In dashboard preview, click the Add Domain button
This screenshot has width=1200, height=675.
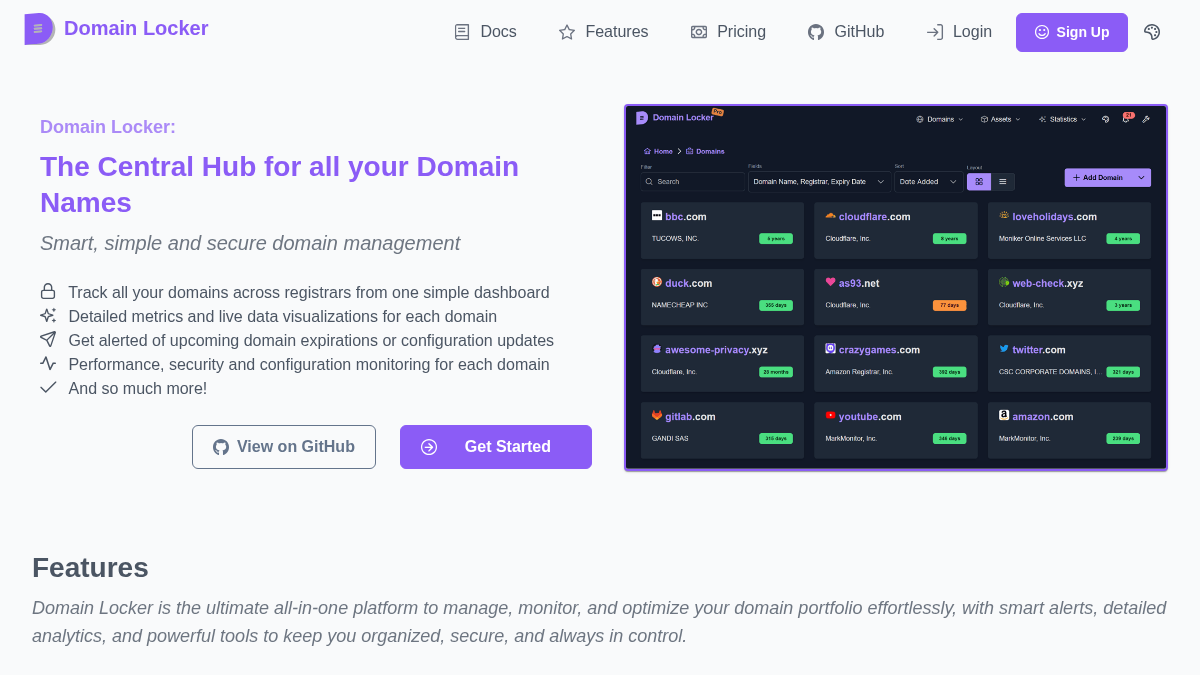click(x=1098, y=178)
